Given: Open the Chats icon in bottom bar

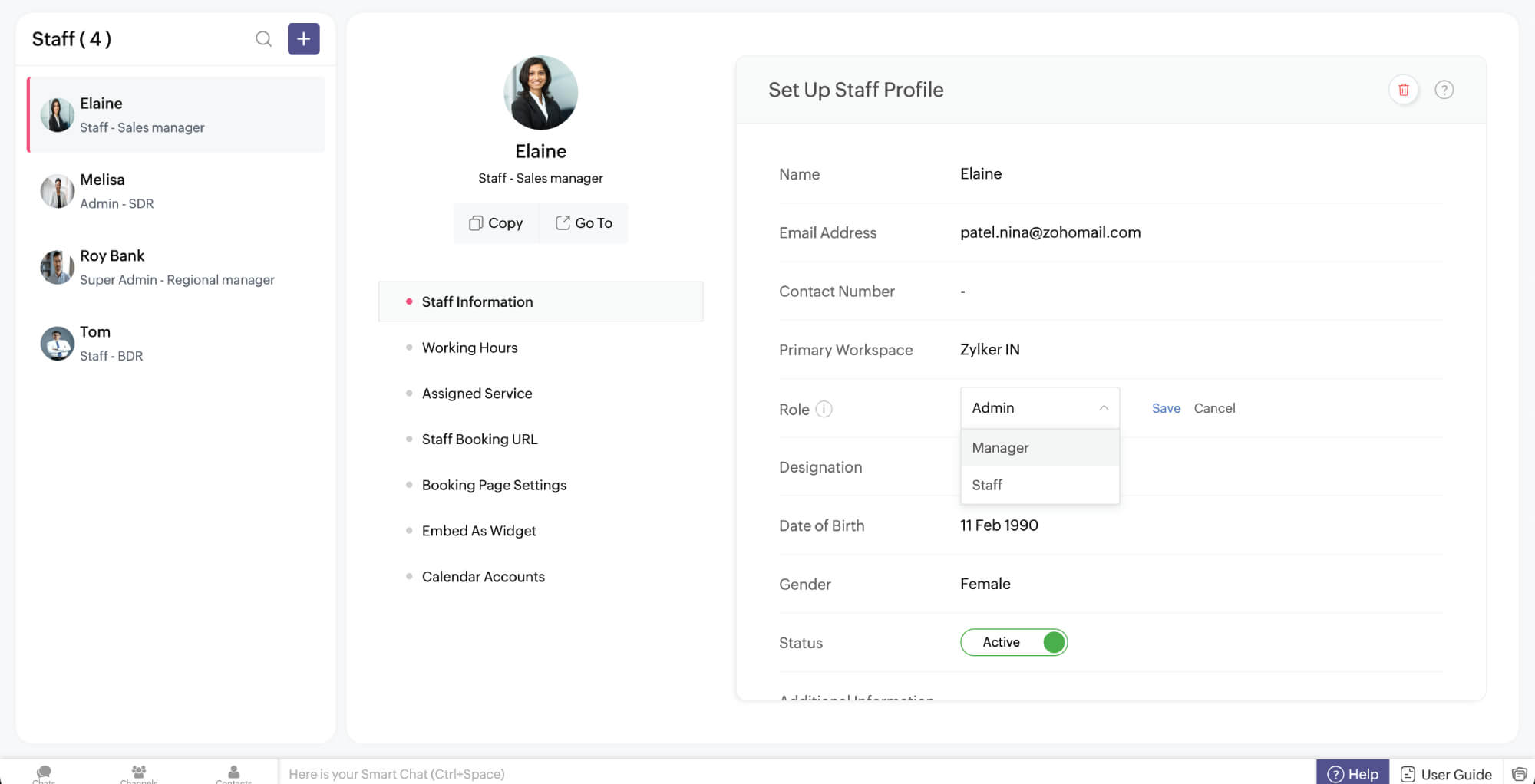Looking at the screenshot, I should [44, 772].
